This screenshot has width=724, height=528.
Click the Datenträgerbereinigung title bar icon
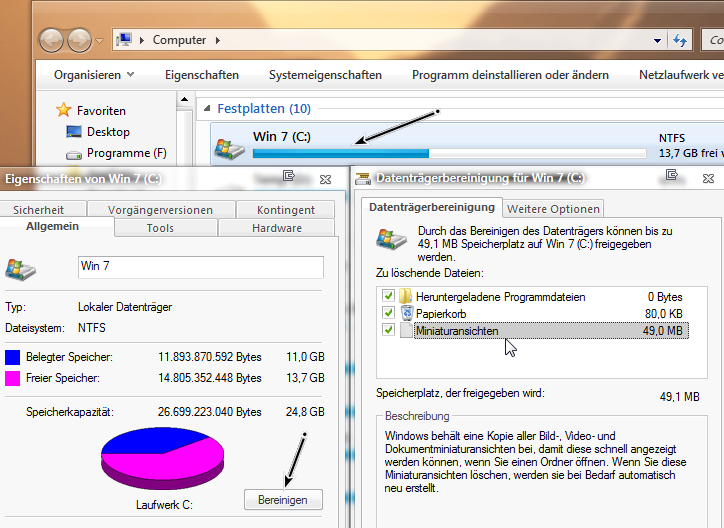[x=363, y=179]
